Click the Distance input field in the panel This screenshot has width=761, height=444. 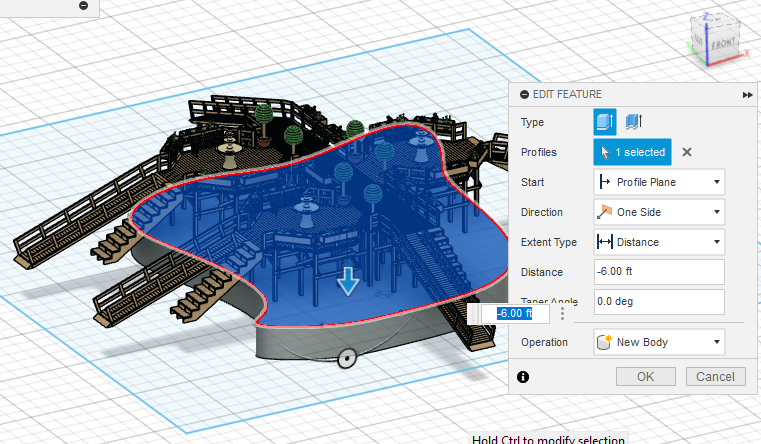(x=659, y=272)
